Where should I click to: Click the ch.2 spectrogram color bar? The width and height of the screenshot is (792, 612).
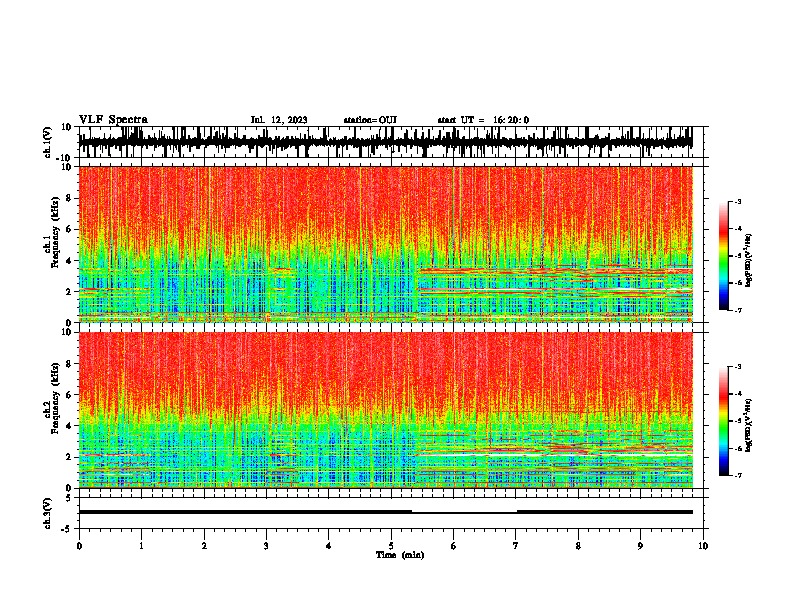(723, 421)
